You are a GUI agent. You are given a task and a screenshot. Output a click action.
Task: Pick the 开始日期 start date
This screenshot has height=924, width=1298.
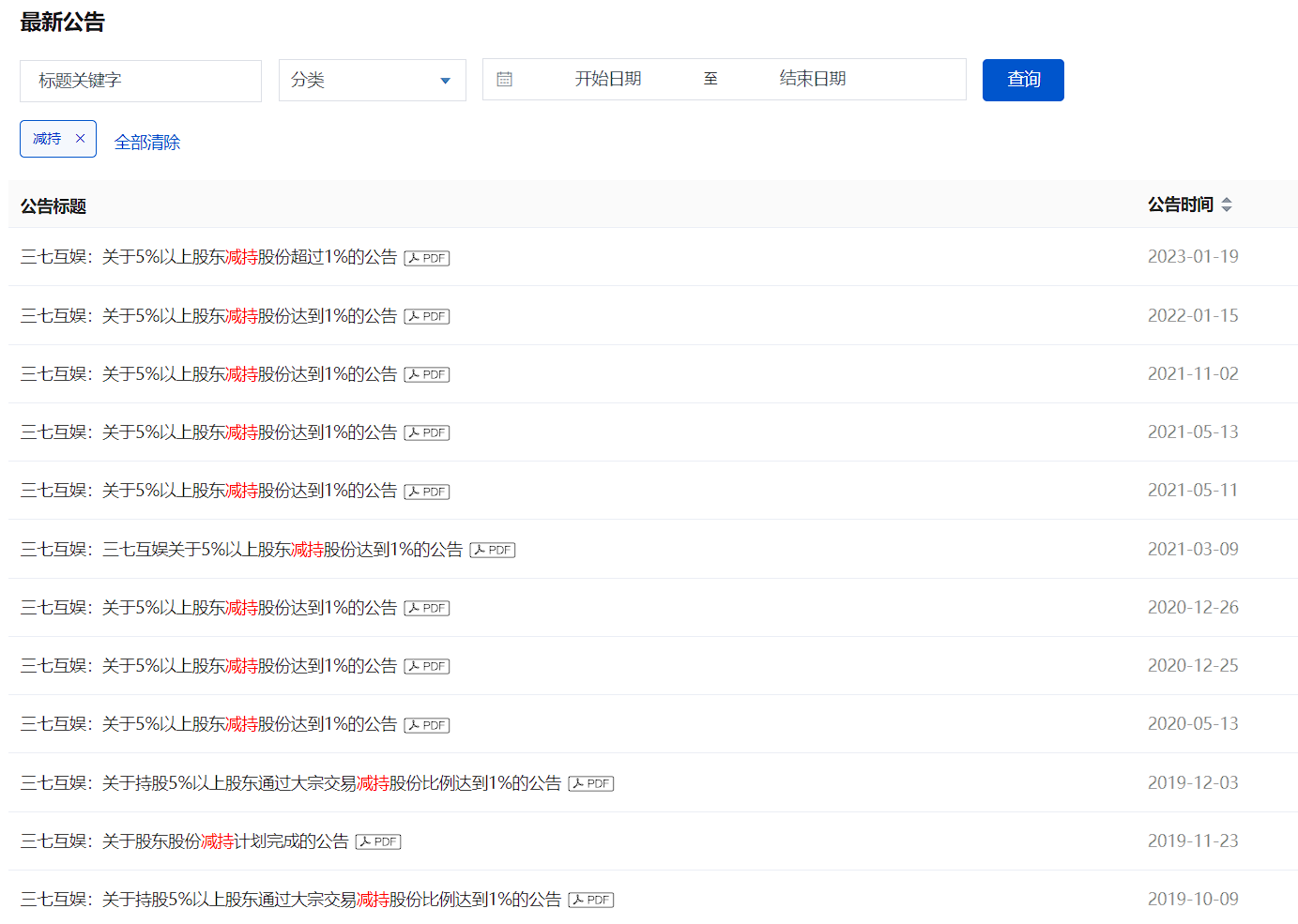(608, 80)
